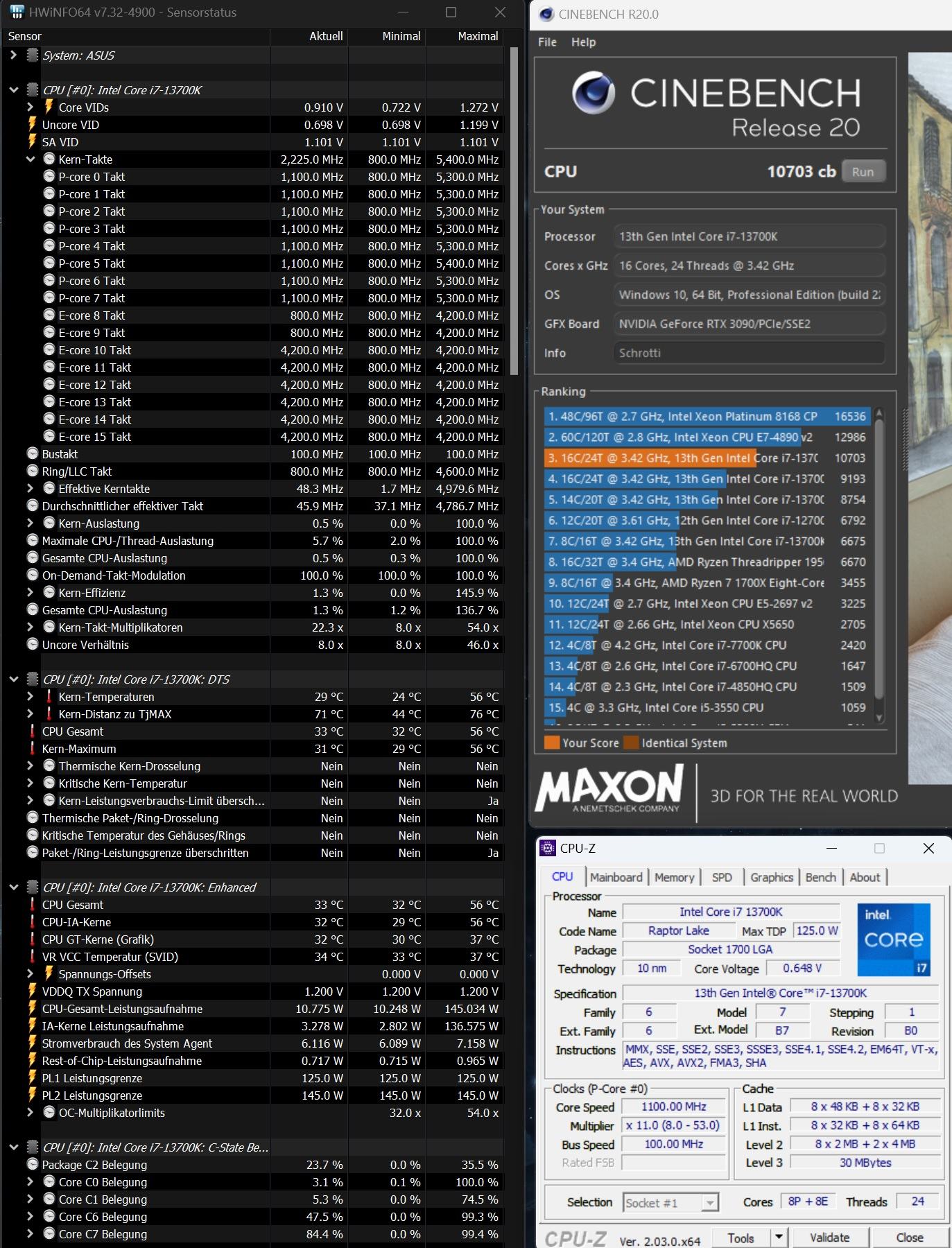
Task: Select the Durchschnittlicher effektiver Takt row
Action: click(x=254, y=506)
